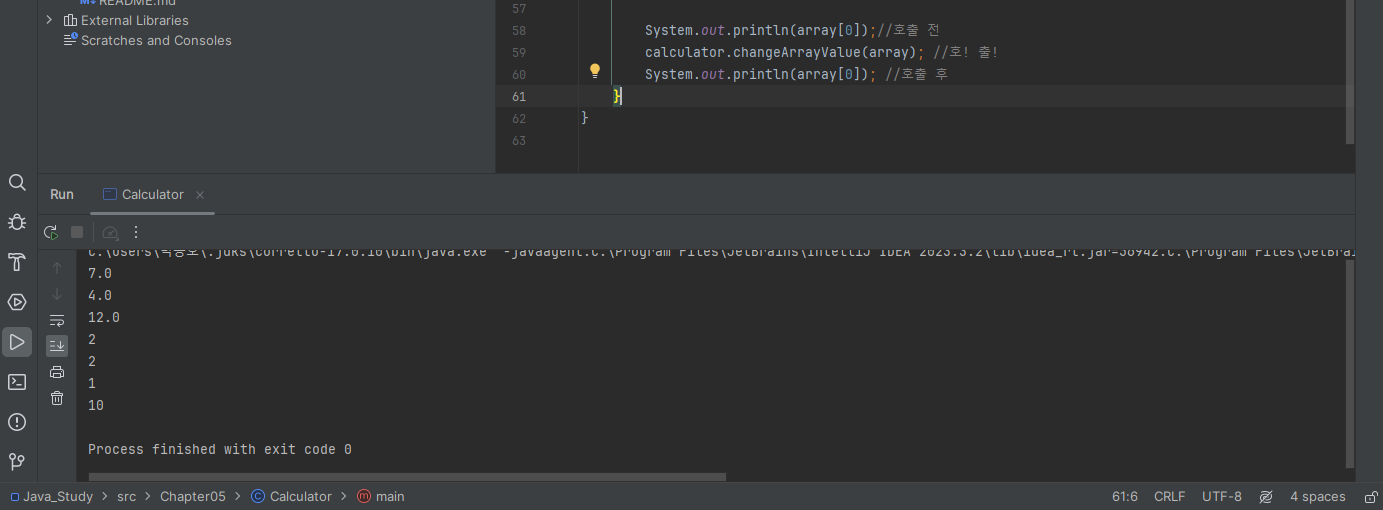Viewport: 1383px width, 510px height.
Task: Click the editor vertical scrollbar
Action: point(1351,72)
